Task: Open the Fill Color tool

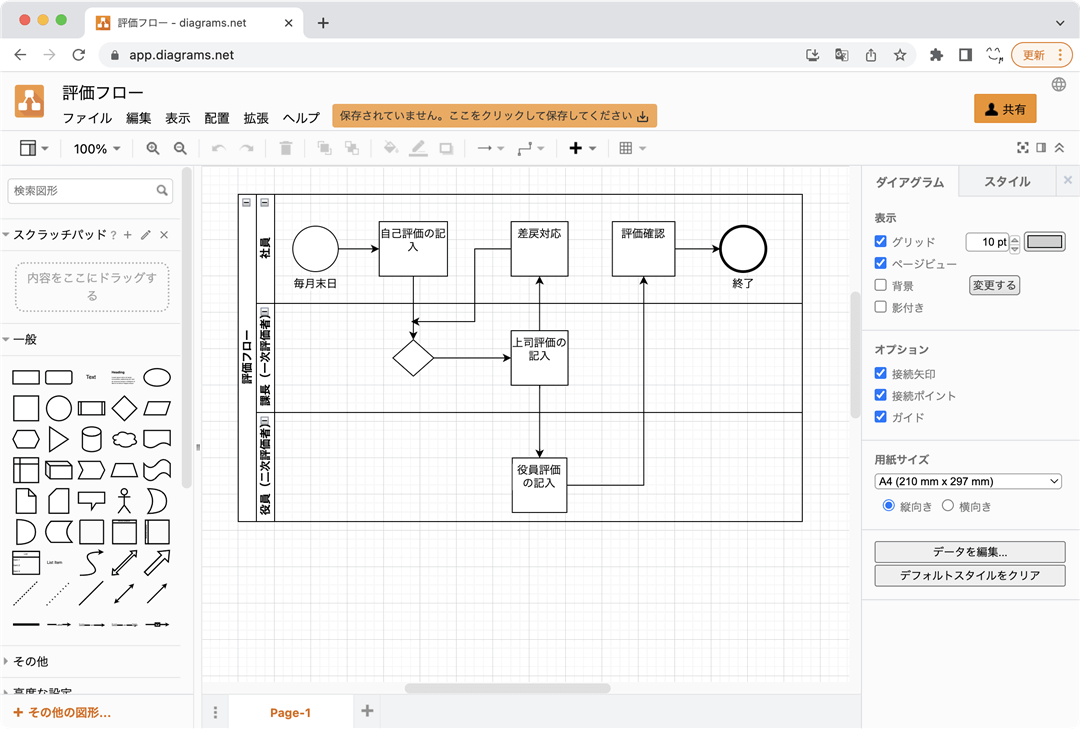Action: point(390,148)
